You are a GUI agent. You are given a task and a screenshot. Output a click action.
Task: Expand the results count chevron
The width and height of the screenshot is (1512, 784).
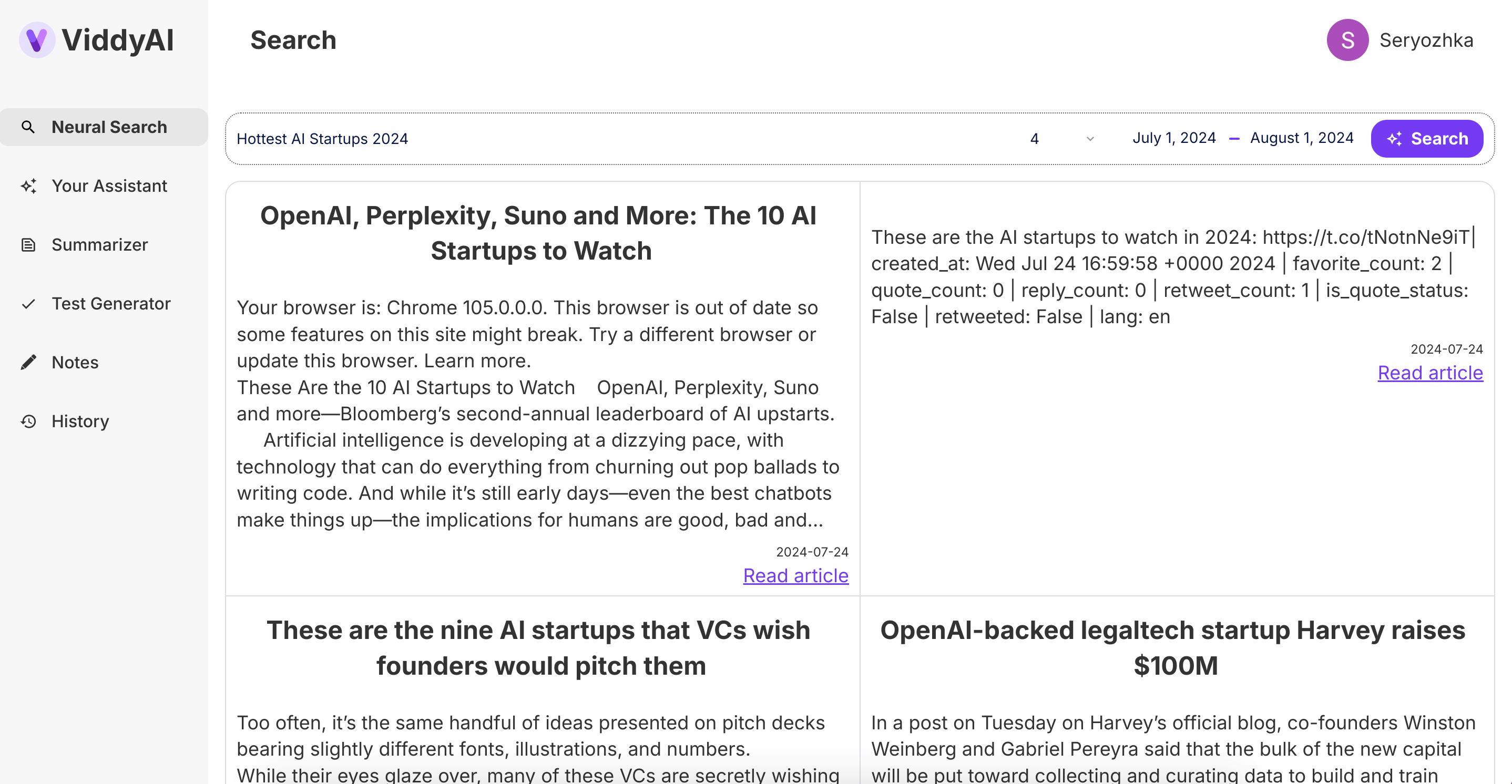coord(1090,139)
